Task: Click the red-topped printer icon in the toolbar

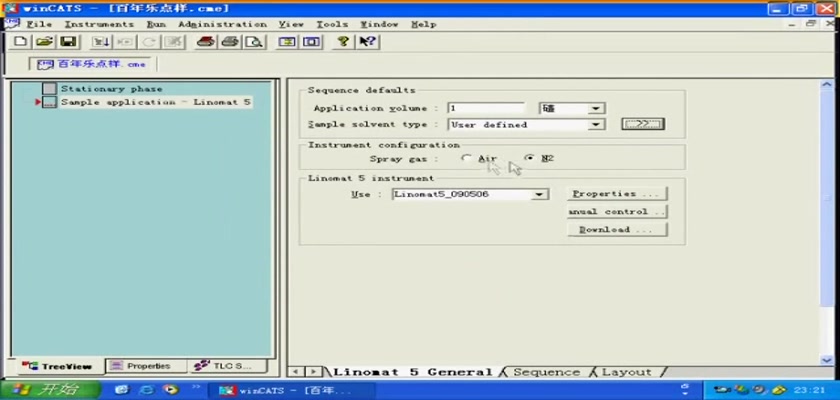Action: pyautogui.click(x=205, y=42)
